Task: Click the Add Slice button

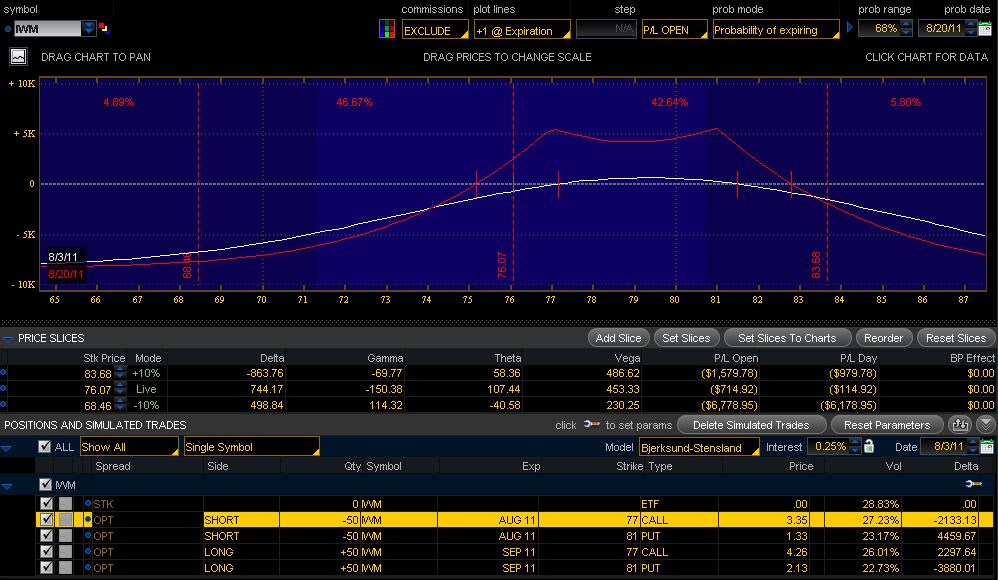Action: pos(618,338)
